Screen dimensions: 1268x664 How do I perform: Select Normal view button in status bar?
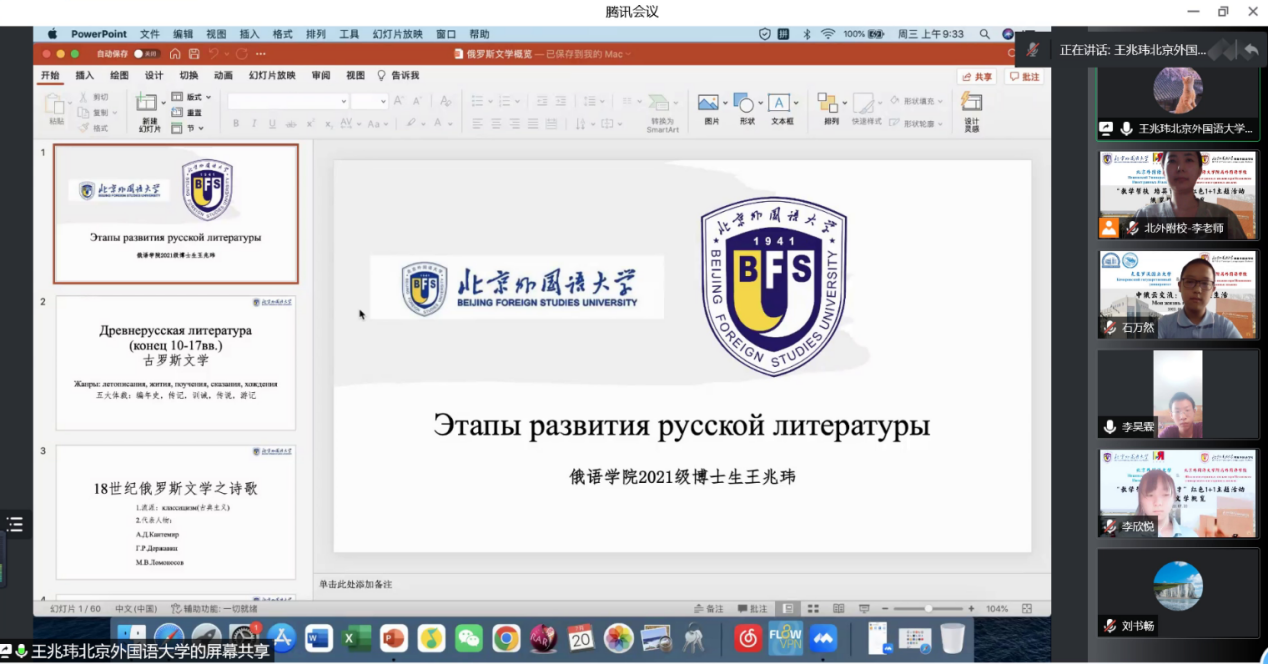788,609
